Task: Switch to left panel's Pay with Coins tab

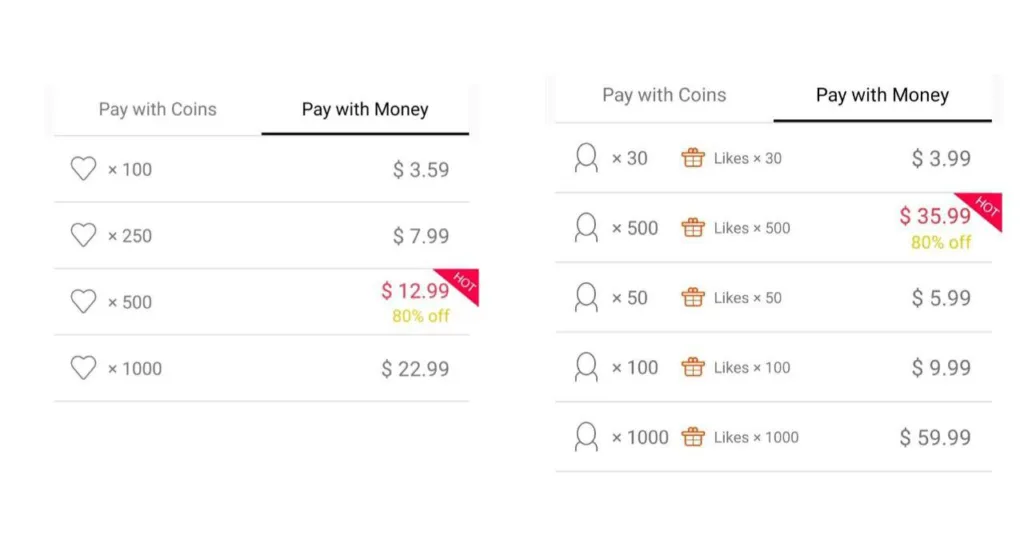Action: pos(158,109)
